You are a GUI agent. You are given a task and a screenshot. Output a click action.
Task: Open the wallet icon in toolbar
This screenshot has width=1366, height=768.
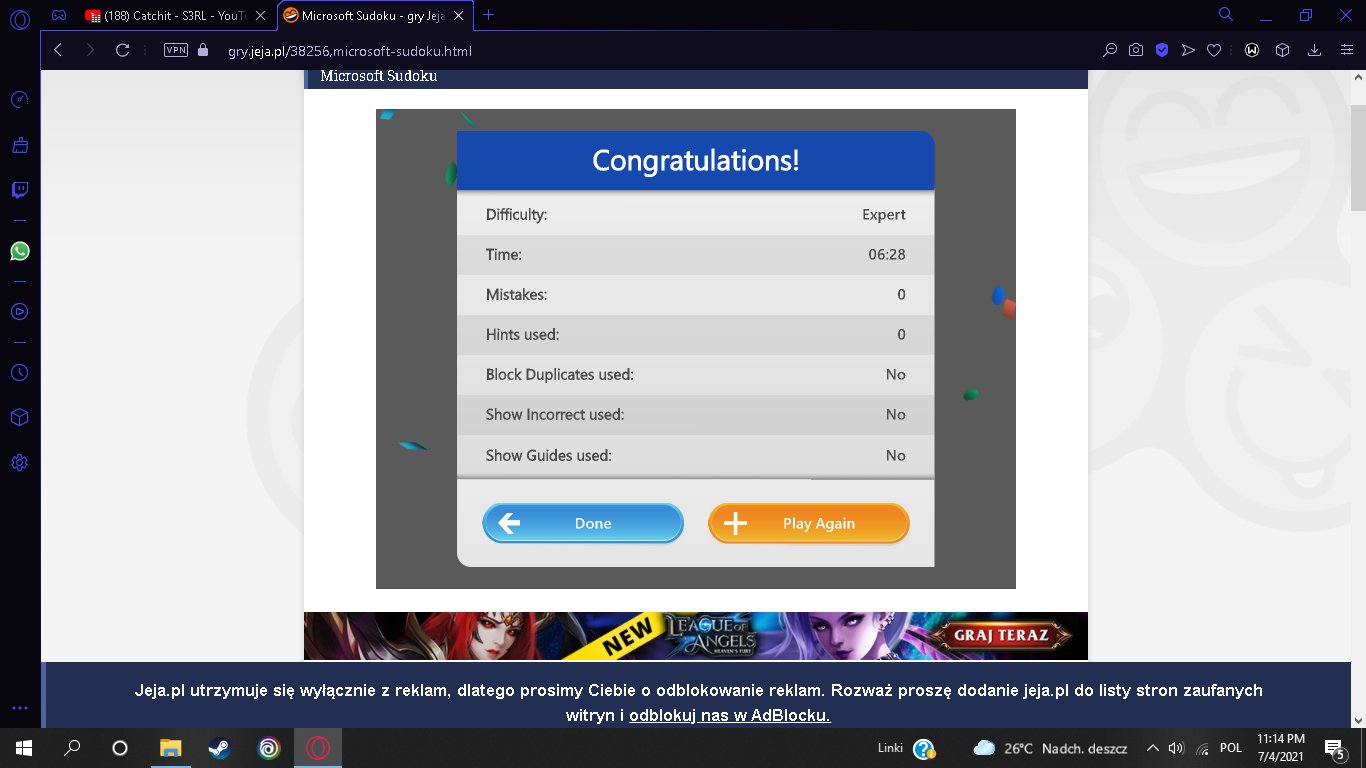pyautogui.click(x=1251, y=50)
